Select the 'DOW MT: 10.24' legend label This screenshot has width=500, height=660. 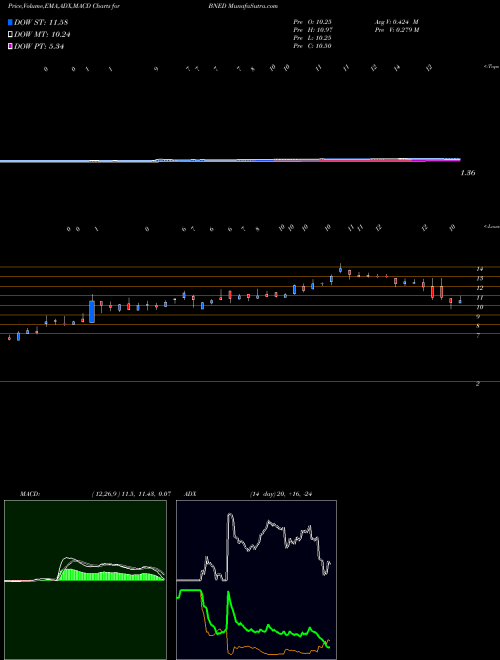(x=42, y=35)
